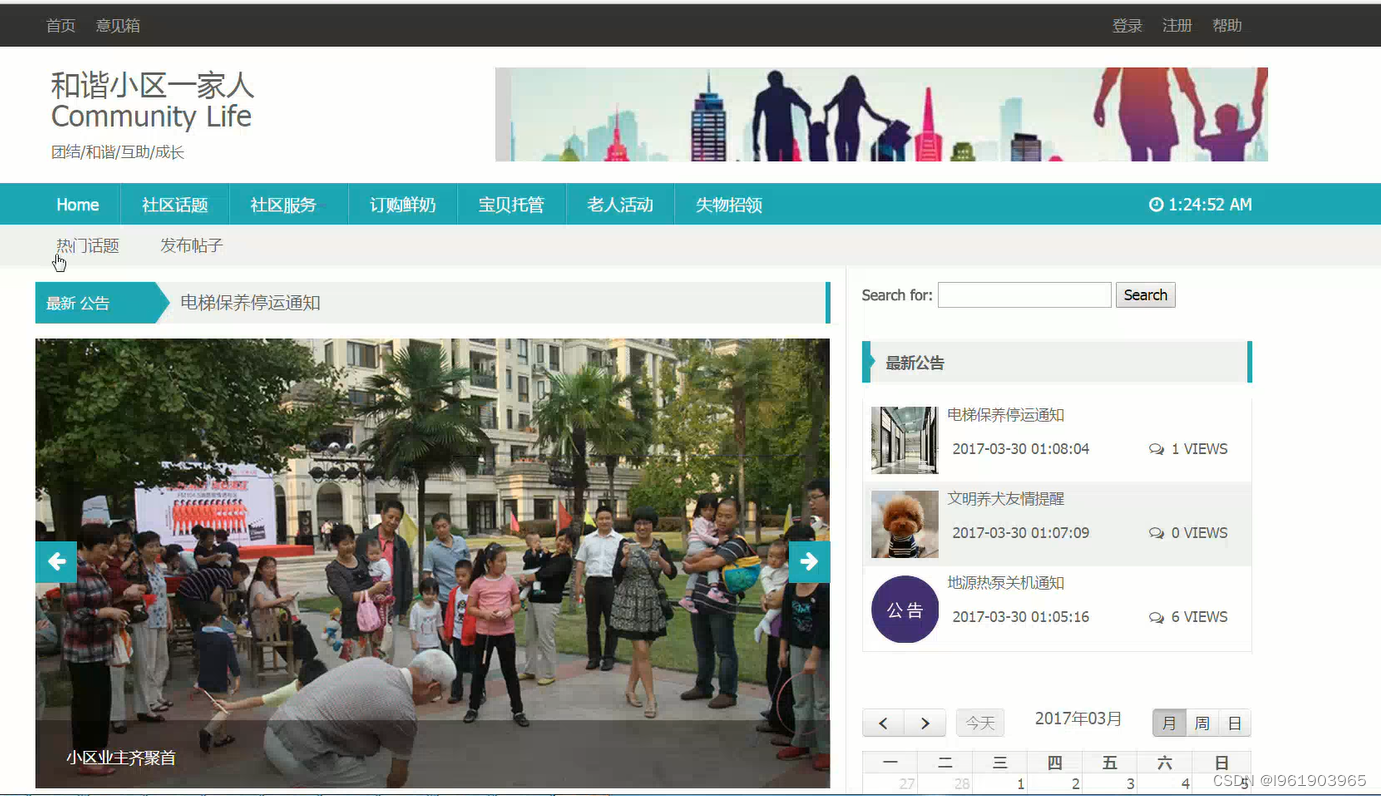This screenshot has height=796, width=1381.
Task: Open sidebar notice 电梯保养停运通知
Action: tap(1006, 415)
